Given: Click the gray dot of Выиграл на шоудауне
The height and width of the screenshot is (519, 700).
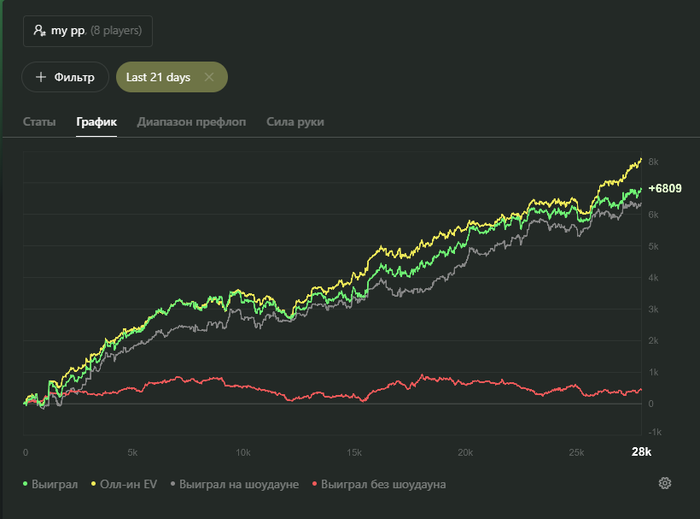Looking at the screenshot, I should point(174,484).
